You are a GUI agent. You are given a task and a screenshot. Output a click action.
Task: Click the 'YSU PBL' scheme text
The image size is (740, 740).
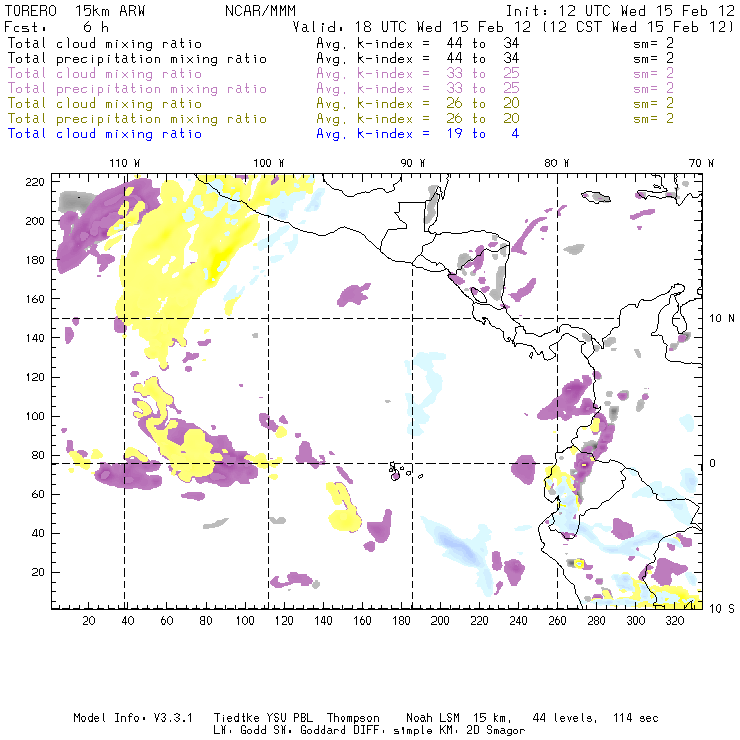[x=289, y=718]
